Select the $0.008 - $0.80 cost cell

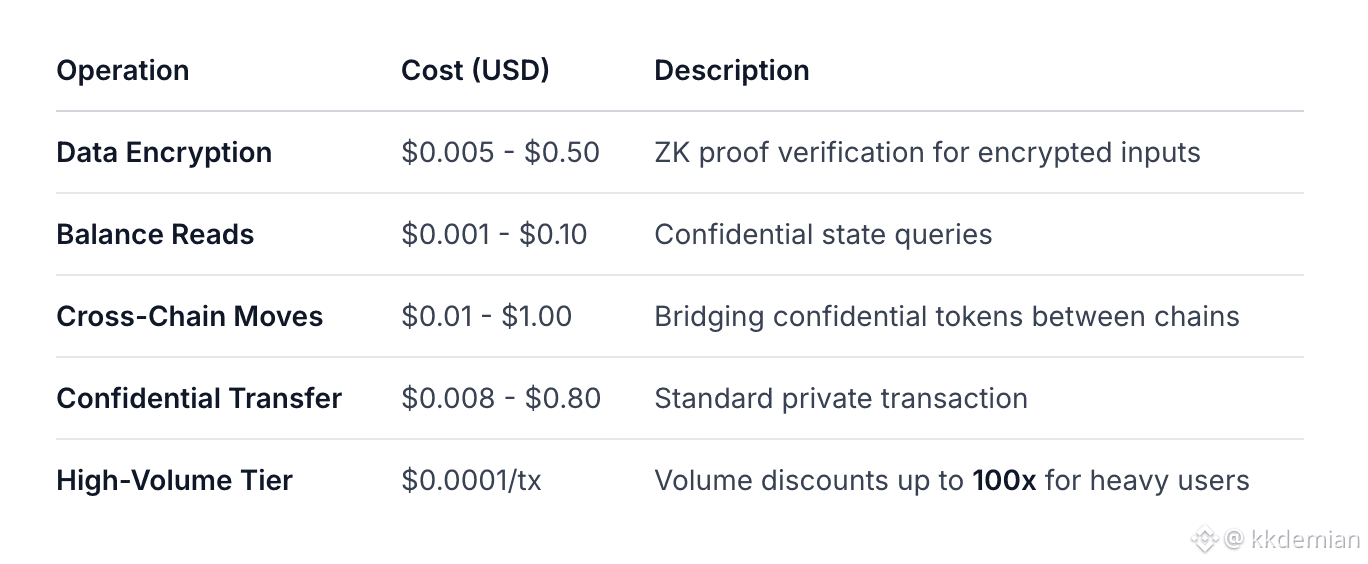coord(501,399)
